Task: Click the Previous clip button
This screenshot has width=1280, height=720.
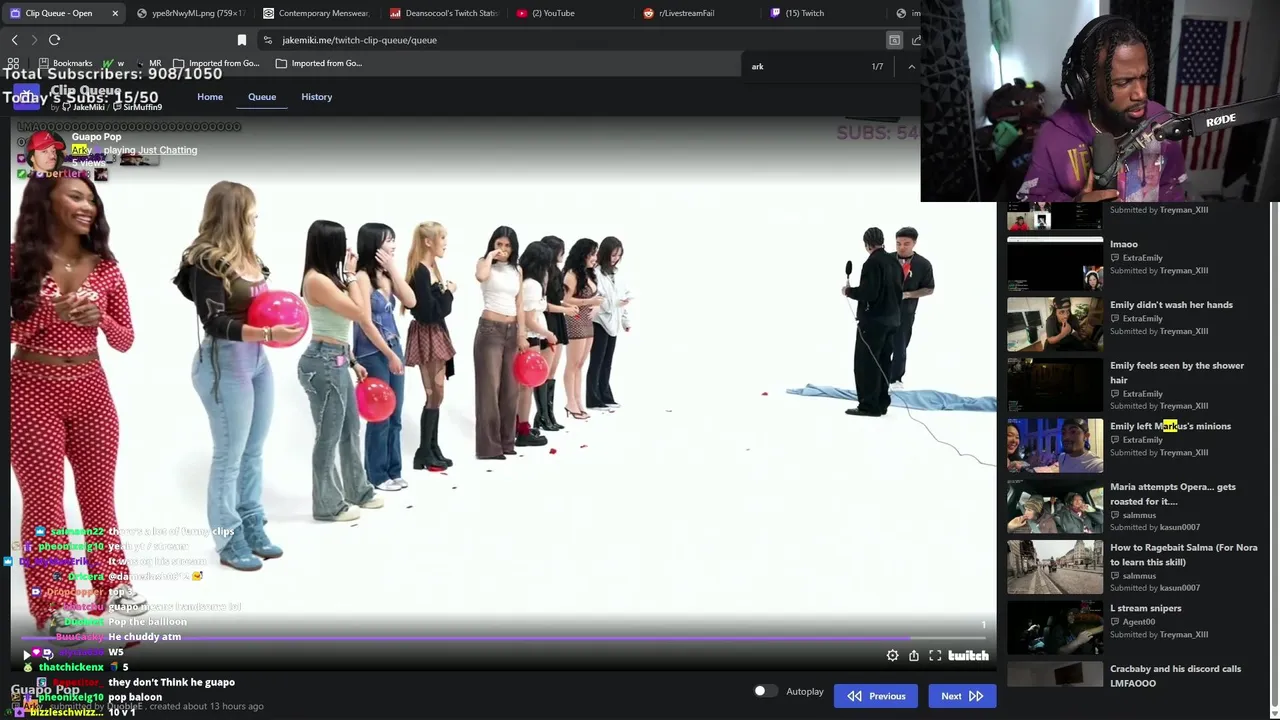Action: 876,696
